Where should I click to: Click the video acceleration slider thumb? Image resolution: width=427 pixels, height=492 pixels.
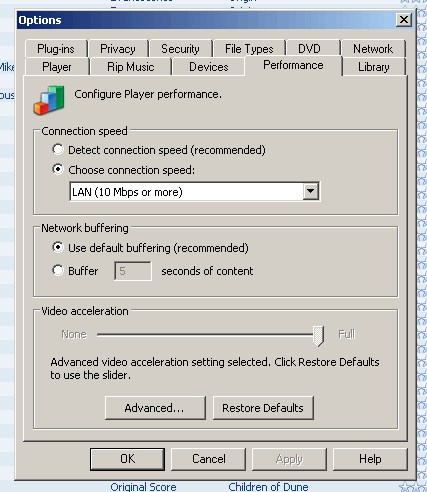point(318,336)
